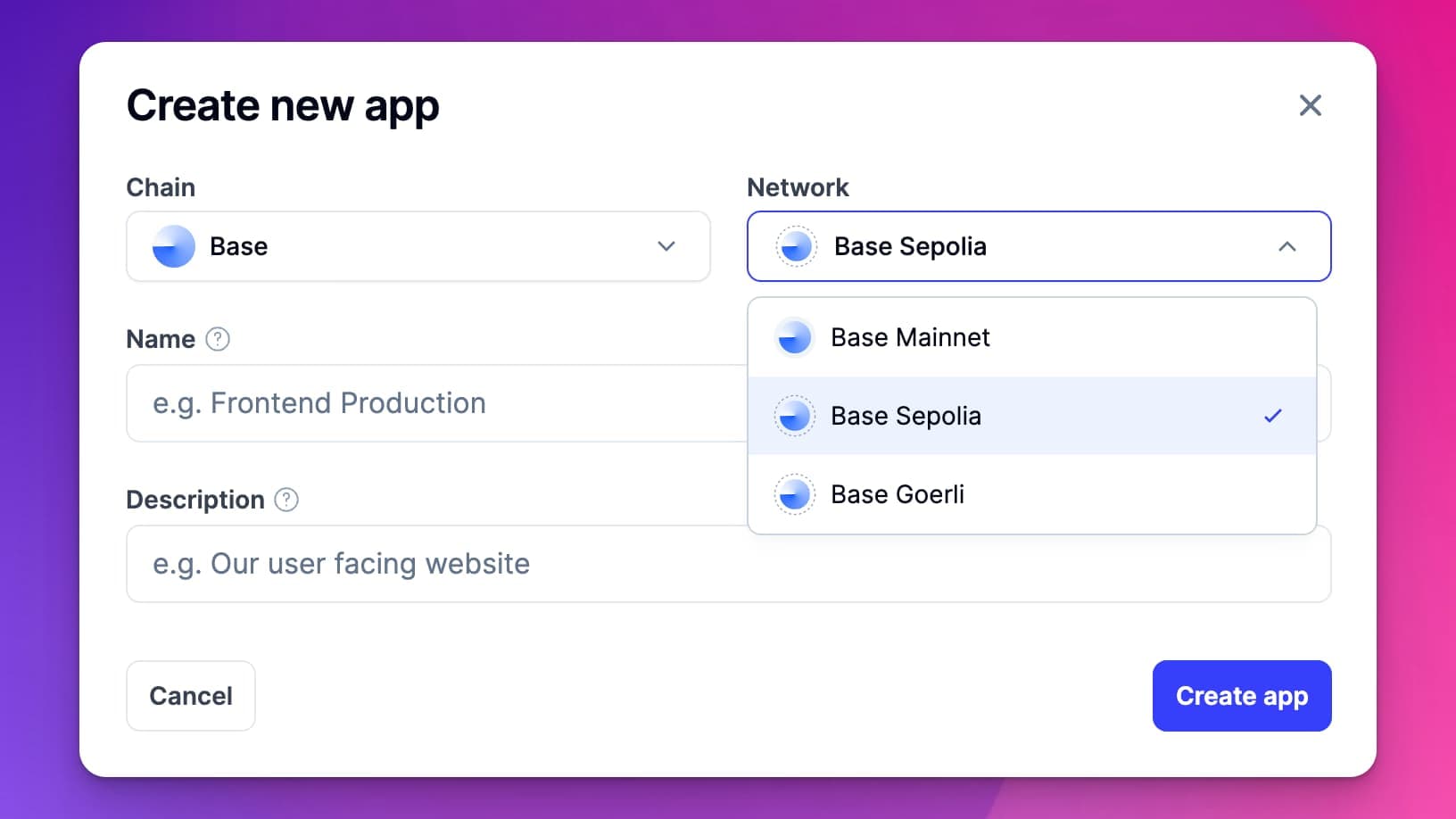Click the Base Goerli network icon
This screenshot has width=1456, height=819.
pos(794,493)
